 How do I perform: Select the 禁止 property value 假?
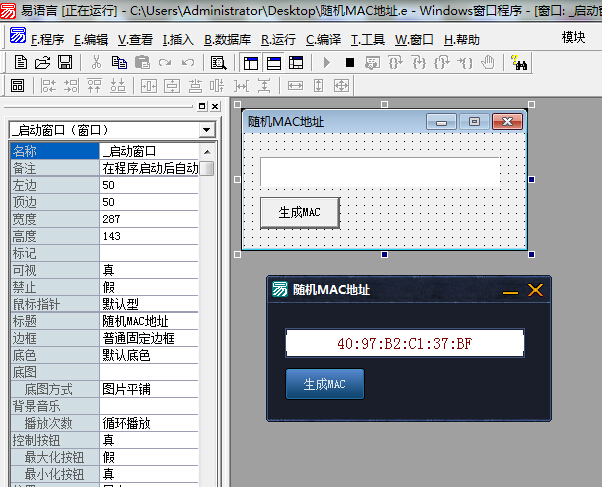coord(149,287)
